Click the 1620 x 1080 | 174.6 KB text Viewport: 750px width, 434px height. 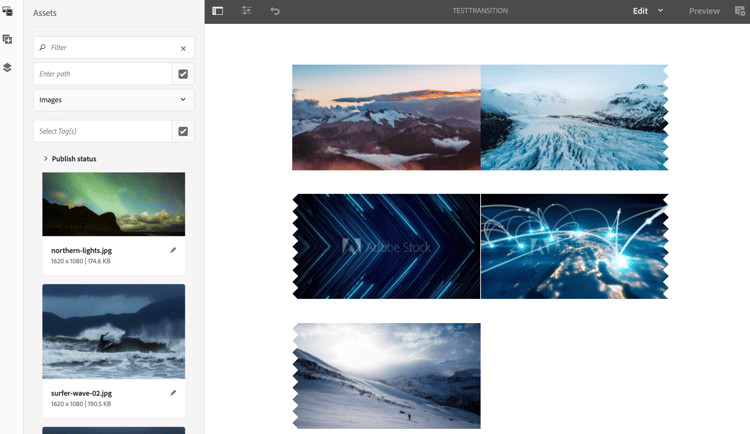81,261
